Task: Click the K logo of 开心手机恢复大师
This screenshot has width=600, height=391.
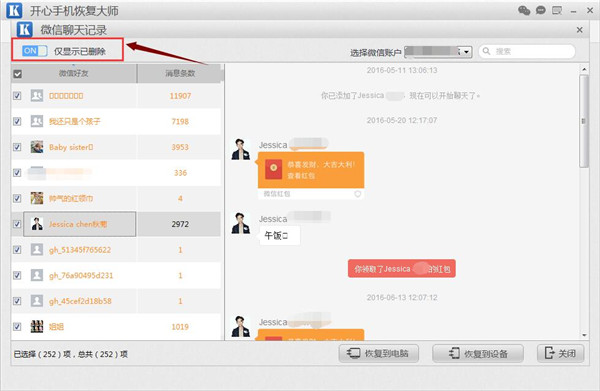Action: coord(14,10)
